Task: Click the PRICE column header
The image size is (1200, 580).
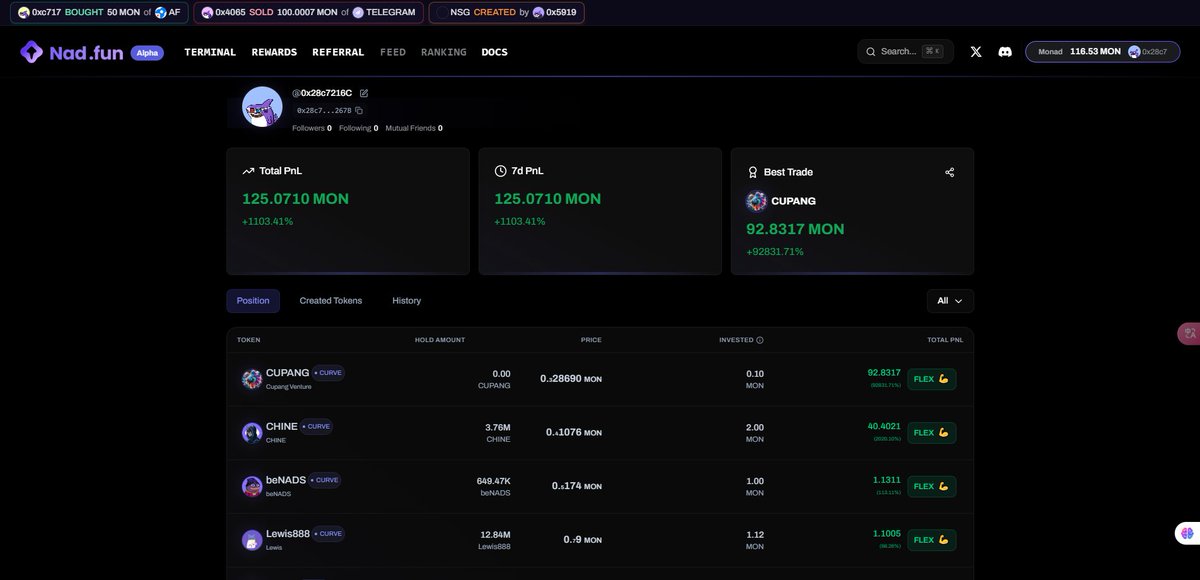Action: [x=591, y=340]
